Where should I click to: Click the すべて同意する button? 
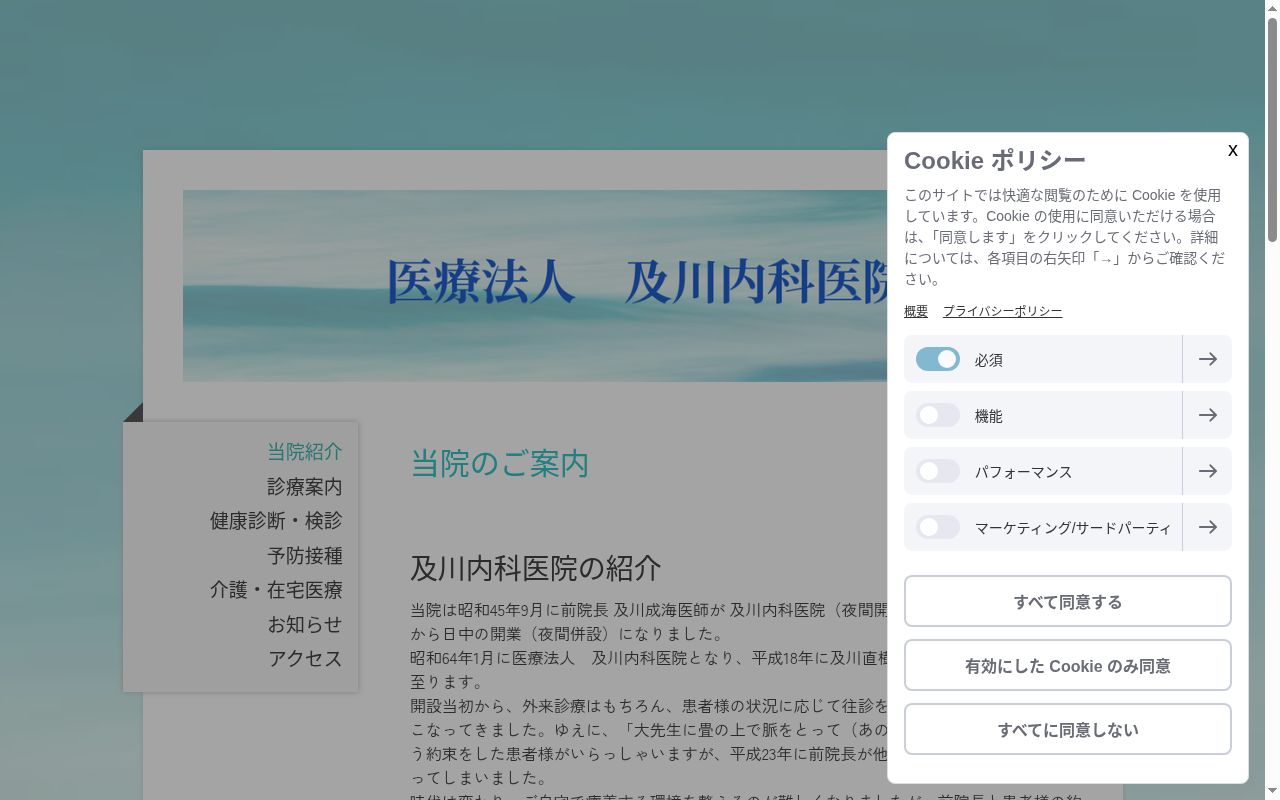coord(1068,601)
